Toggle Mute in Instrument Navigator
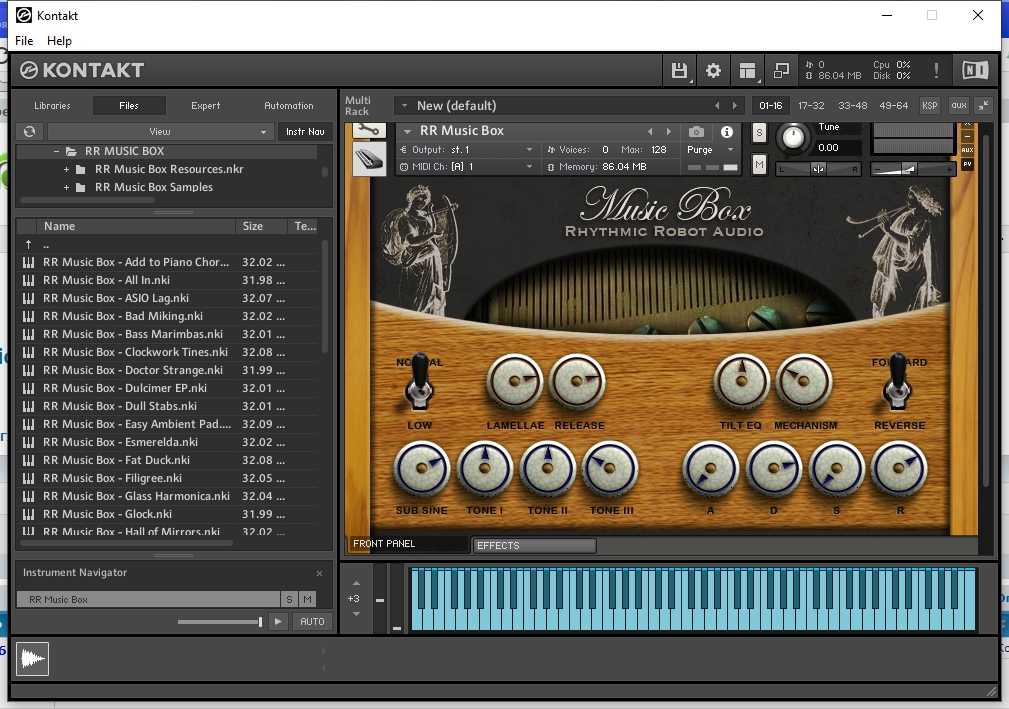The width and height of the screenshot is (1009, 709). coord(308,600)
